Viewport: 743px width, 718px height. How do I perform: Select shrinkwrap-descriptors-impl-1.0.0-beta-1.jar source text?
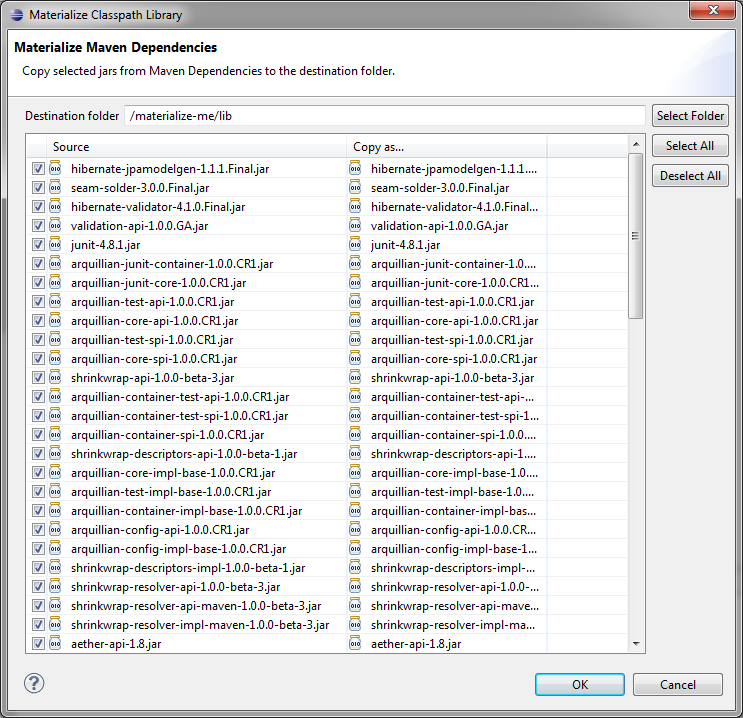[188, 567]
